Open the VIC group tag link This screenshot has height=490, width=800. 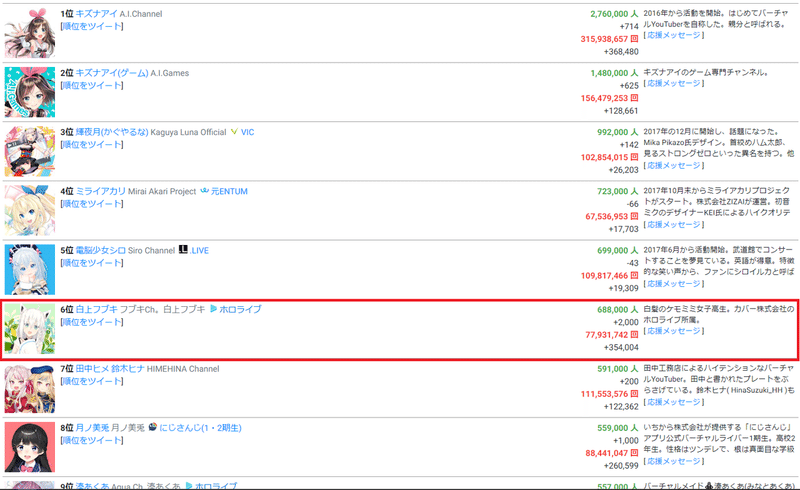tap(247, 132)
